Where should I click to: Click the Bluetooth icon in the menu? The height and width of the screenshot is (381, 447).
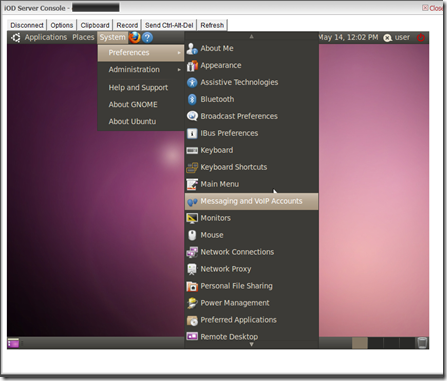[192, 99]
